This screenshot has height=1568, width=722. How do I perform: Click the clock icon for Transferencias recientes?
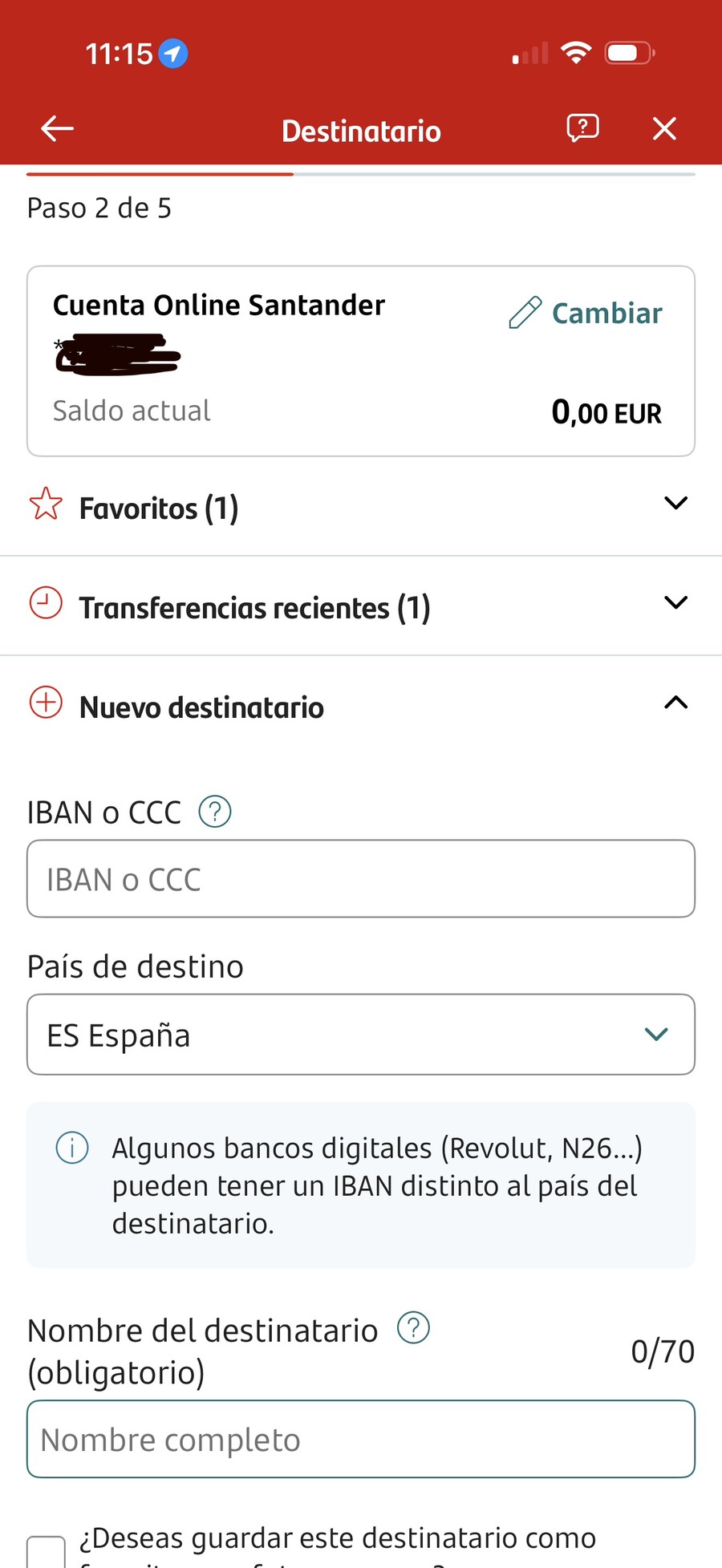(x=46, y=603)
